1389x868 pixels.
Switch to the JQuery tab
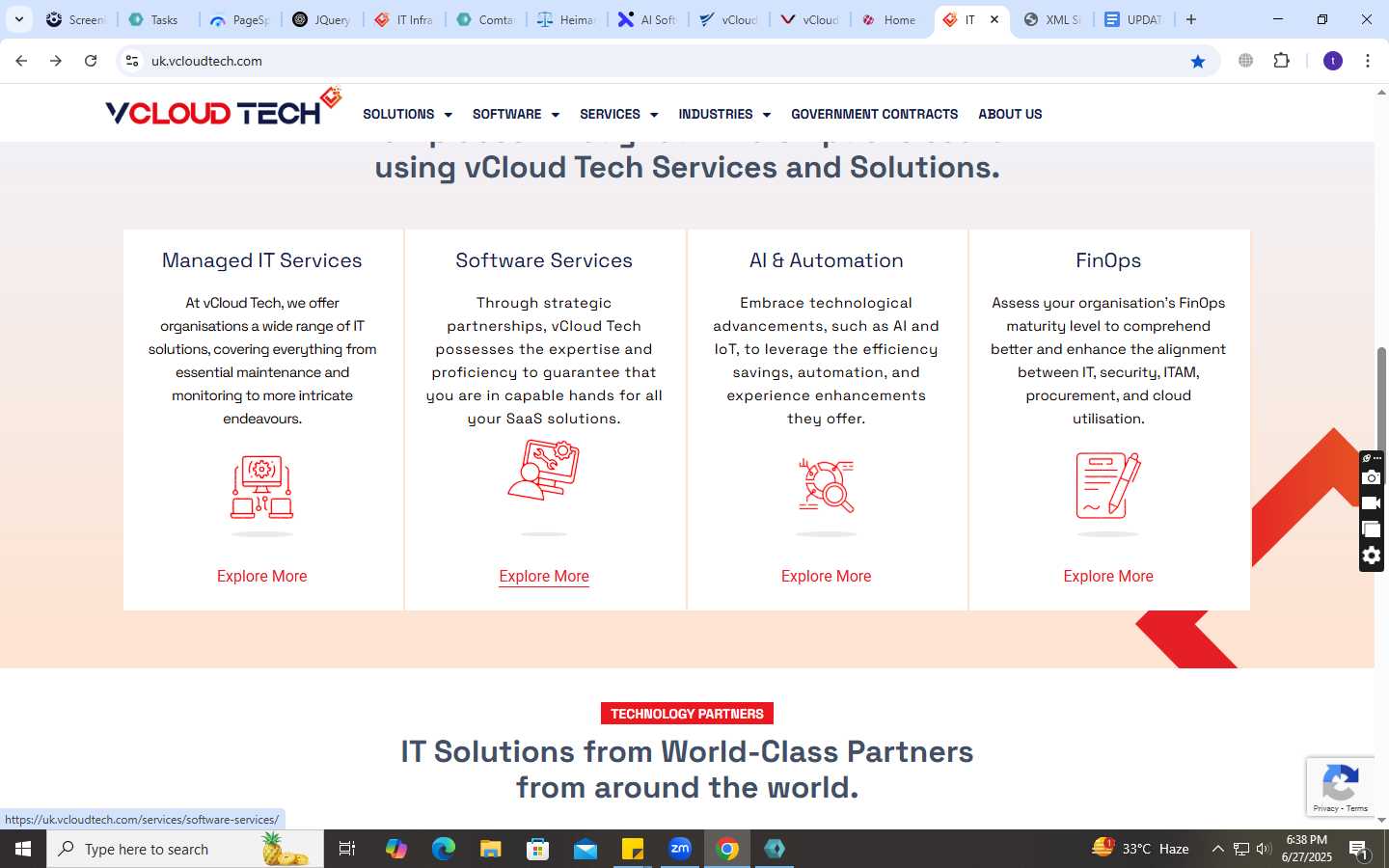(x=321, y=19)
